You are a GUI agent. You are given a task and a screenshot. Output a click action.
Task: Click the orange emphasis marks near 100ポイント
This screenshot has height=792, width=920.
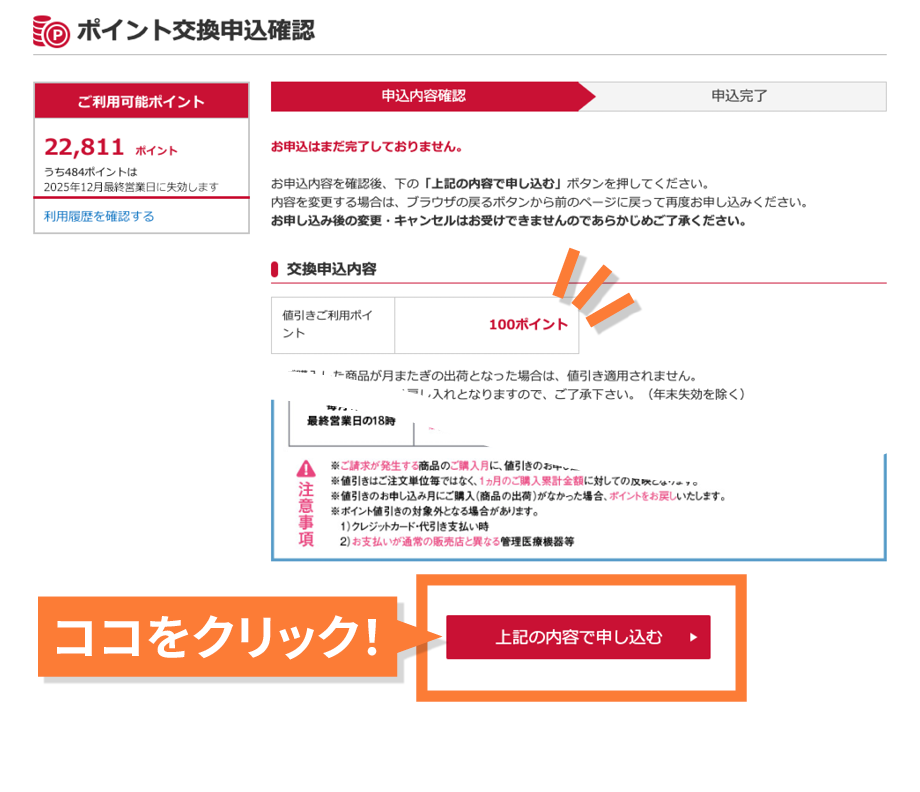tap(596, 291)
